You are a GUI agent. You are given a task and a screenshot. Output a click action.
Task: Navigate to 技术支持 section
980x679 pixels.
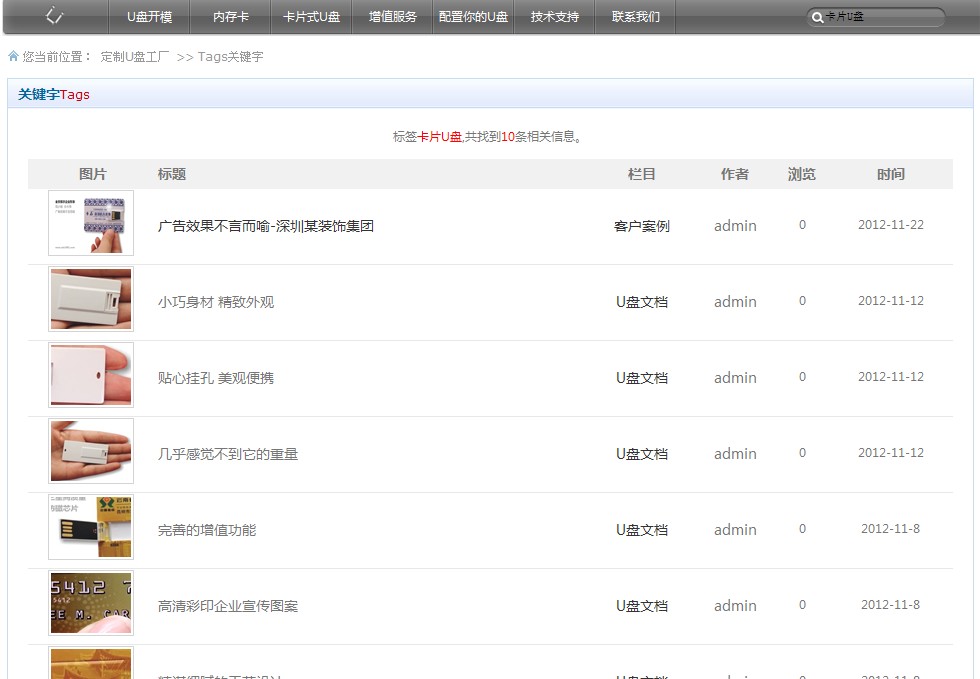pos(554,17)
